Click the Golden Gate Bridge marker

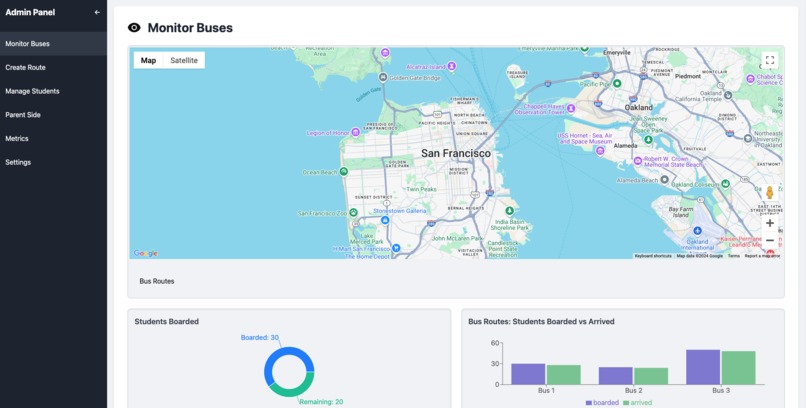pos(382,78)
